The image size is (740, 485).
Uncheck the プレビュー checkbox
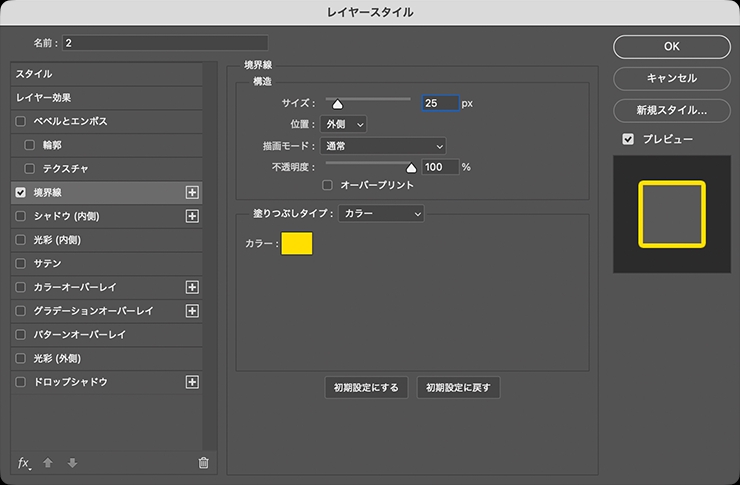click(x=628, y=139)
